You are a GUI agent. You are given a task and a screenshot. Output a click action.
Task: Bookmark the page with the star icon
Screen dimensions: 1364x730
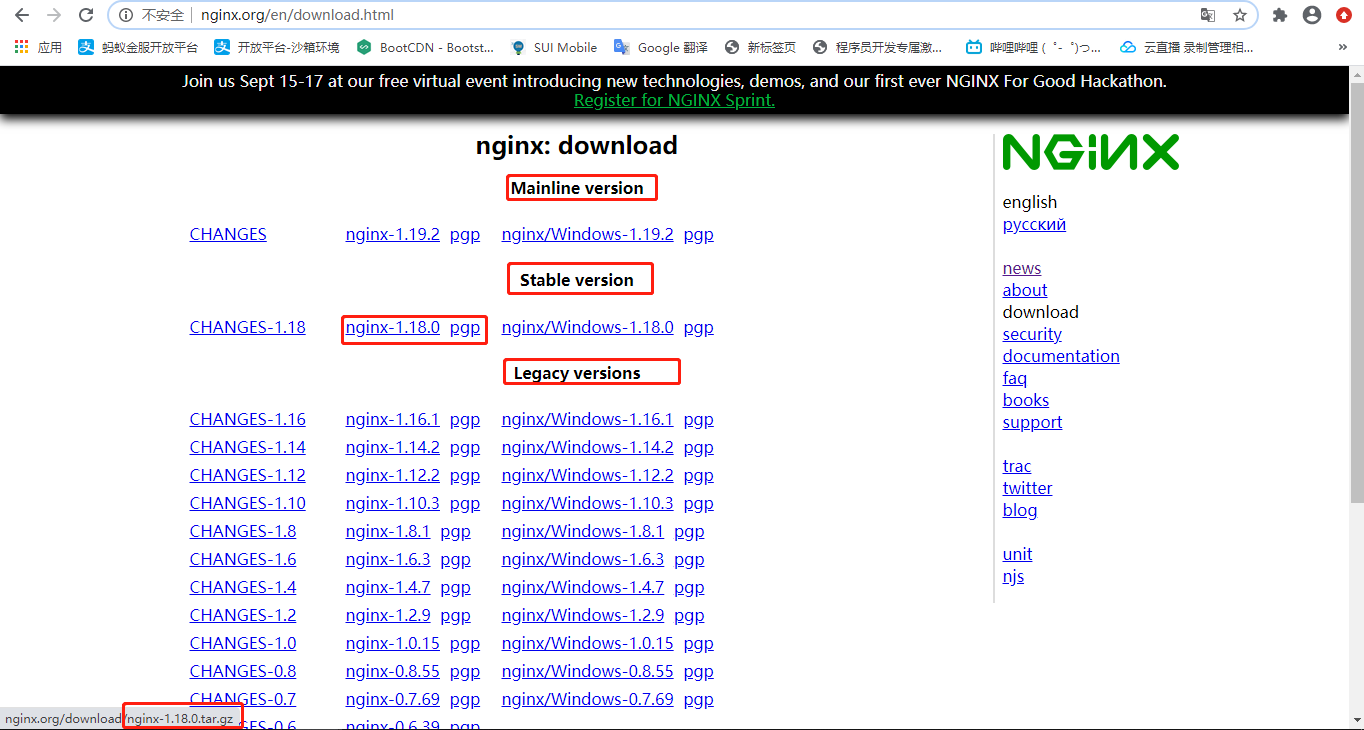point(1240,15)
